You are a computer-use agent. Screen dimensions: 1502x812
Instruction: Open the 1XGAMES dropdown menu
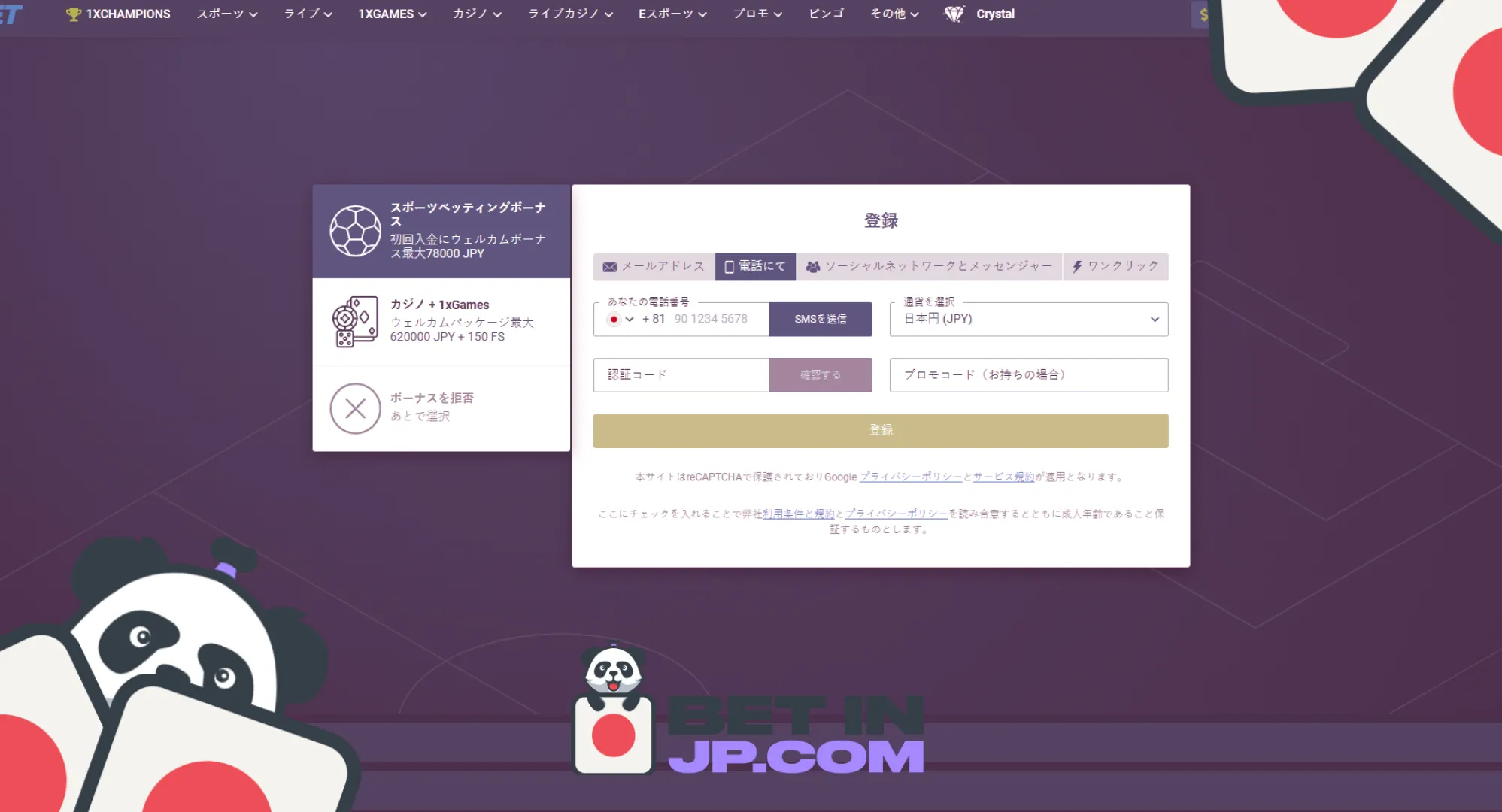(x=393, y=14)
